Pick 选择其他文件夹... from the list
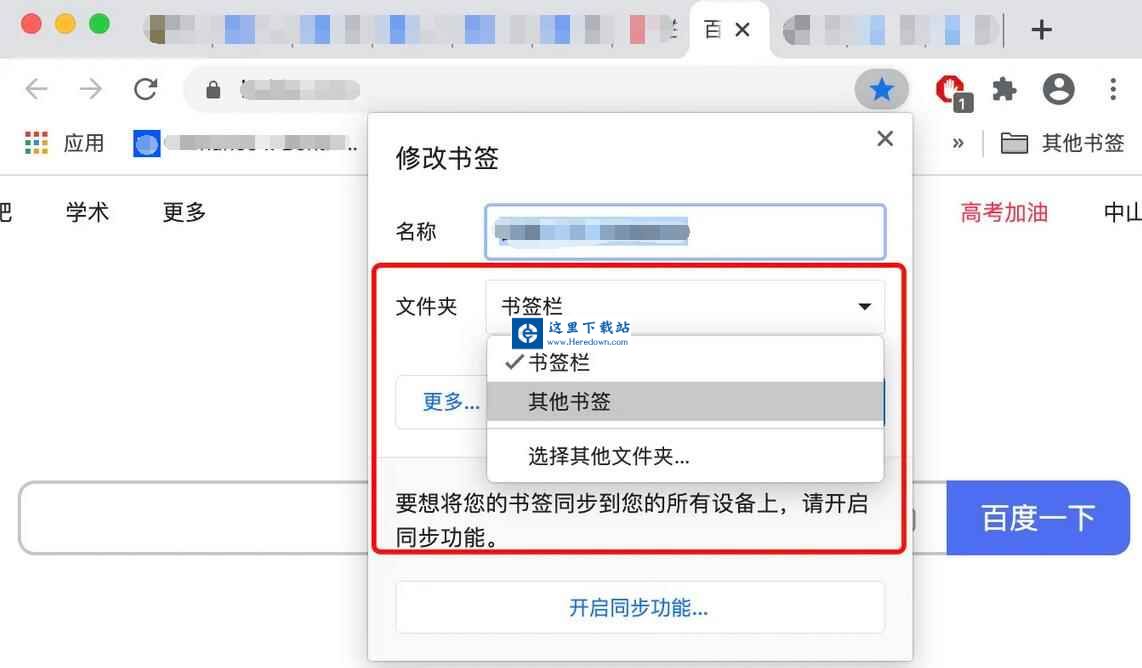1142x668 pixels. [x=685, y=456]
